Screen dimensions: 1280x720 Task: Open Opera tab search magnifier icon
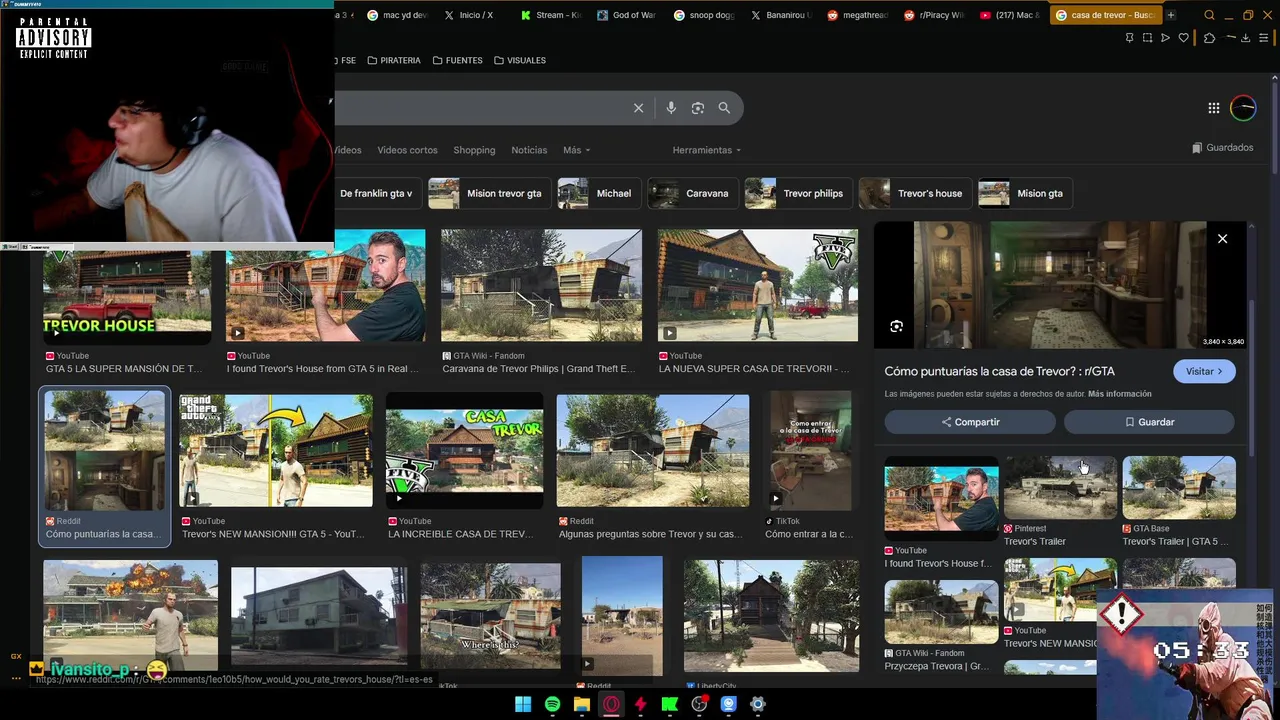(x=1209, y=15)
